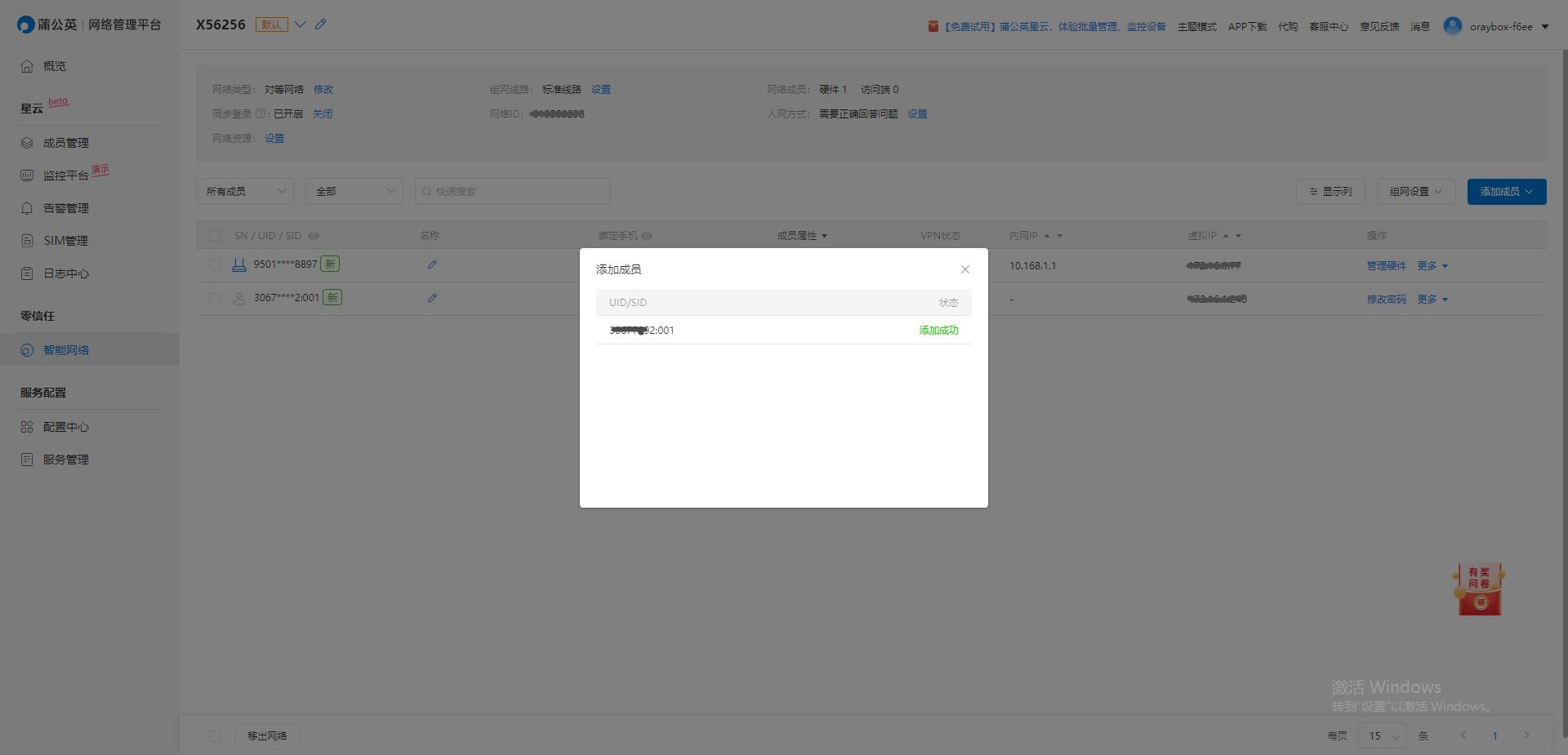Open the 组网设置 dropdown
The image size is (1568, 755).
pos(1415,191)
